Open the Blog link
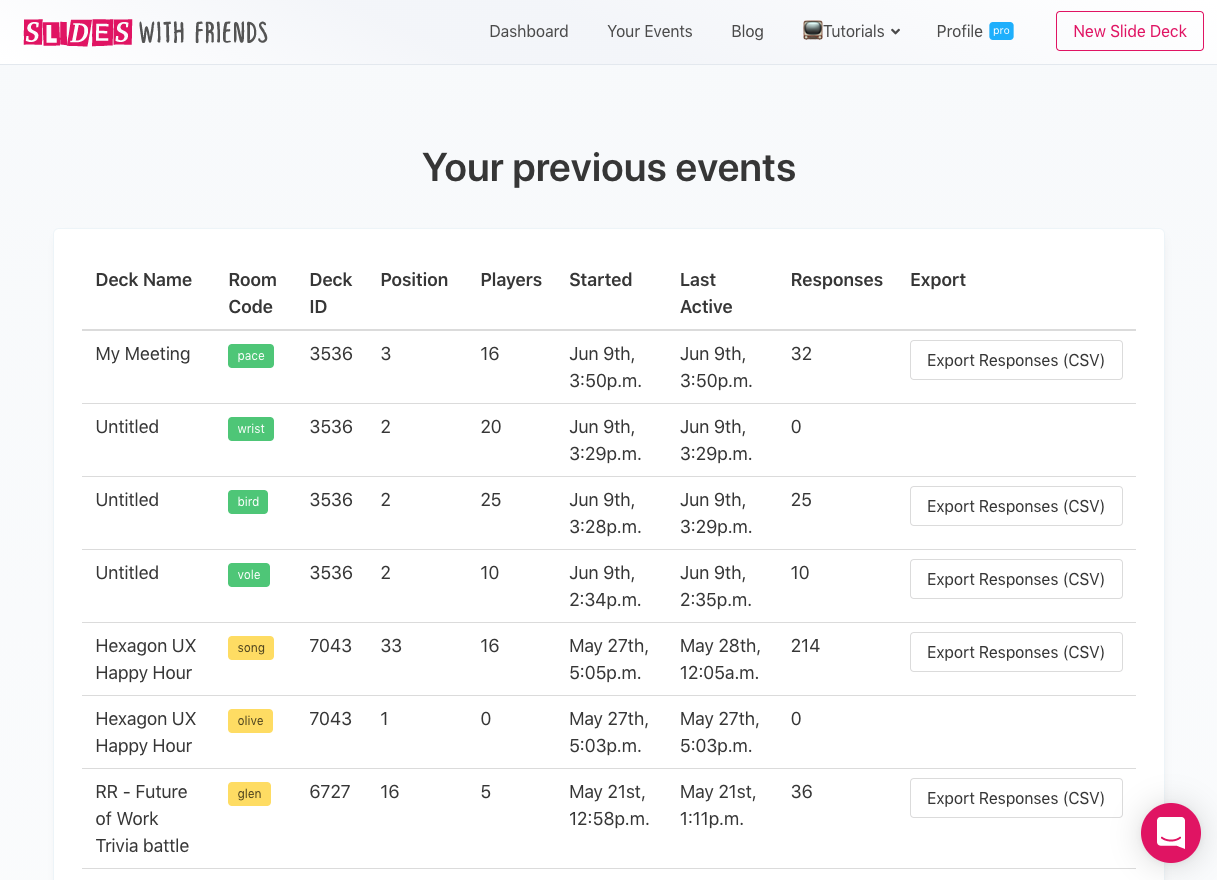This screenshot has width=1217, height=880. click(747, 31)
